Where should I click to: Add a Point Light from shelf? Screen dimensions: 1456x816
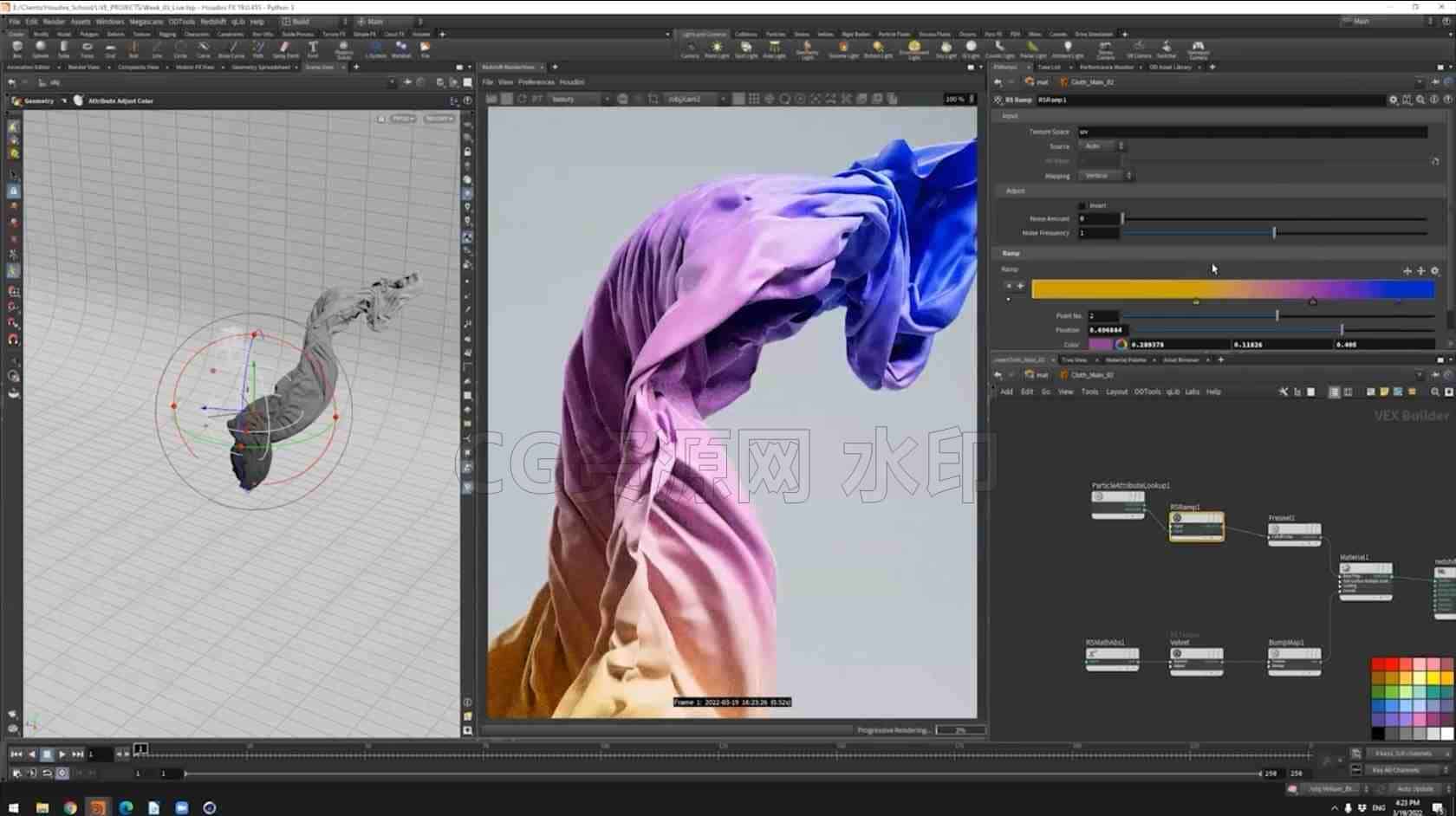(x=717, y=49)
